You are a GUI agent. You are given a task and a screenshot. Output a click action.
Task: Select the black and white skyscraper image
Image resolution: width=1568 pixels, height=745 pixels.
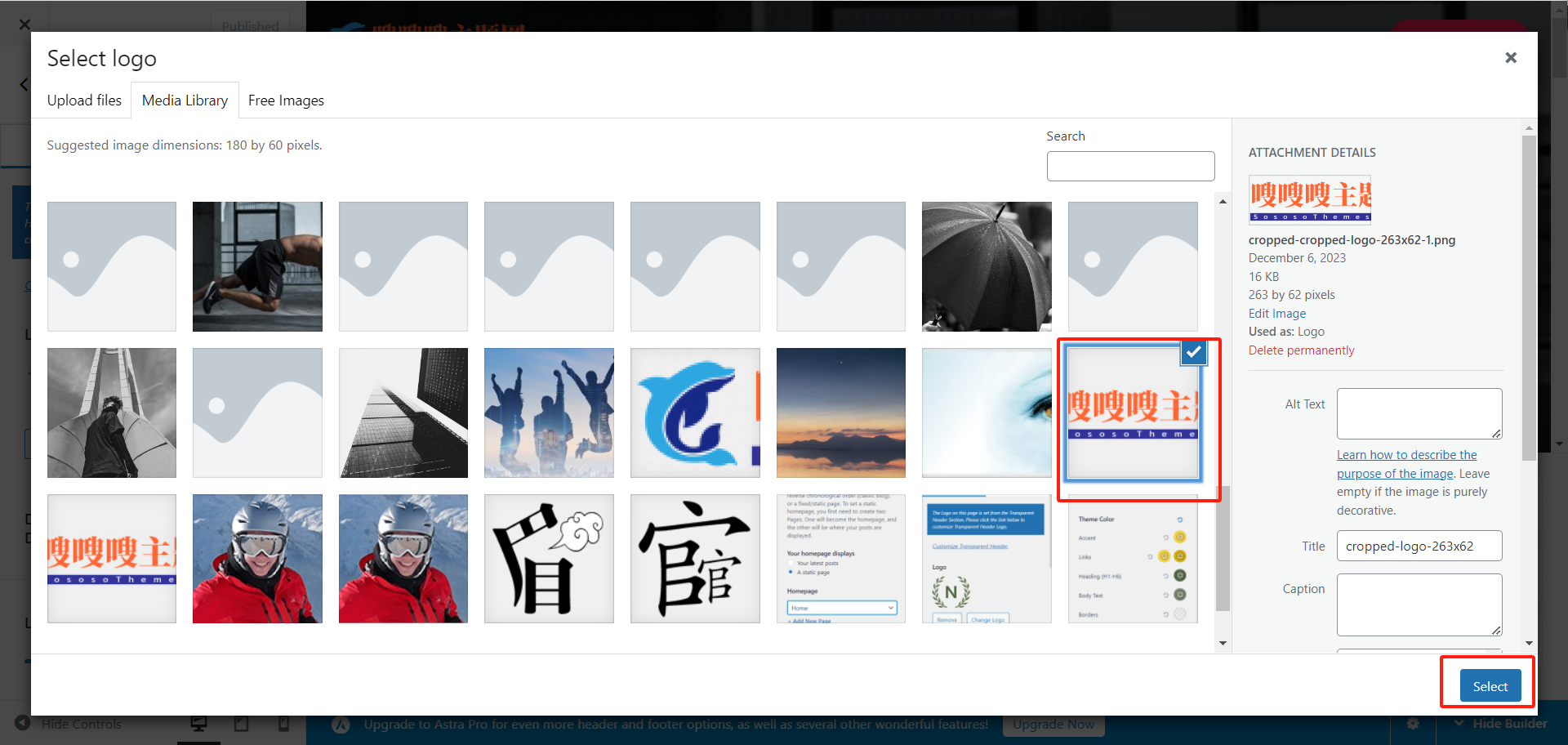403,413
